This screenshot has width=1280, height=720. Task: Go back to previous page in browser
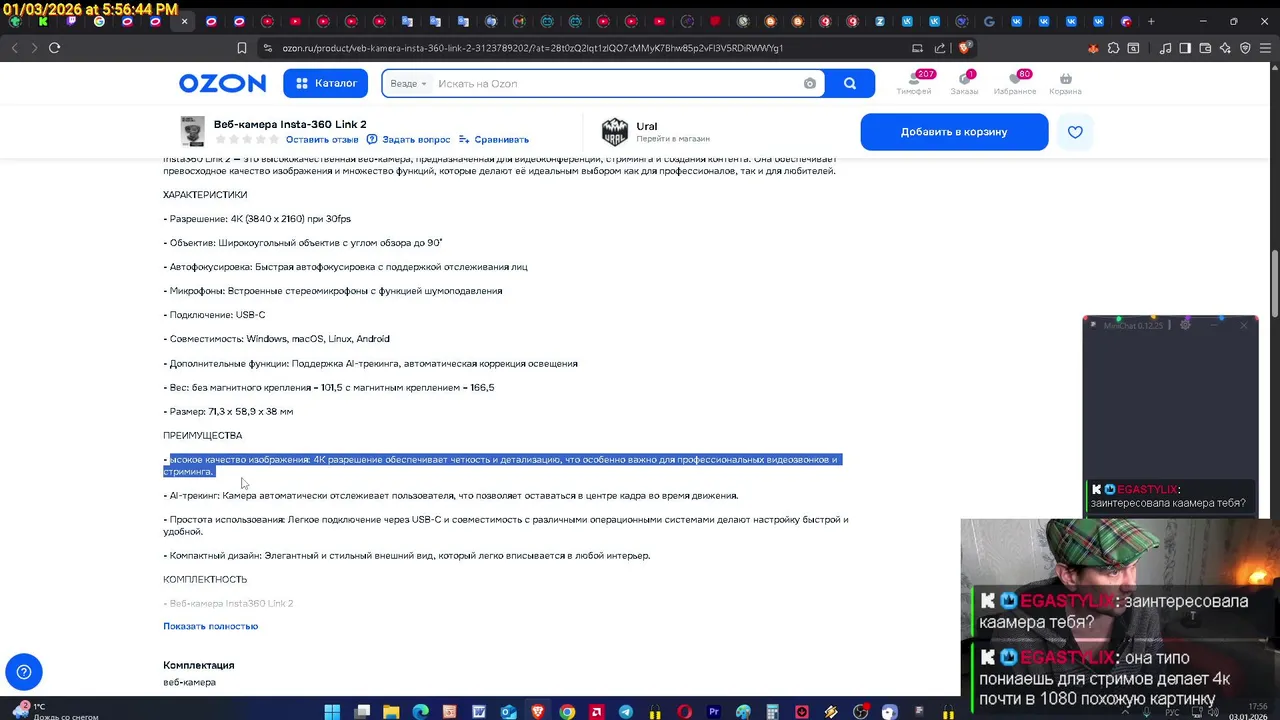coord(14,47)
